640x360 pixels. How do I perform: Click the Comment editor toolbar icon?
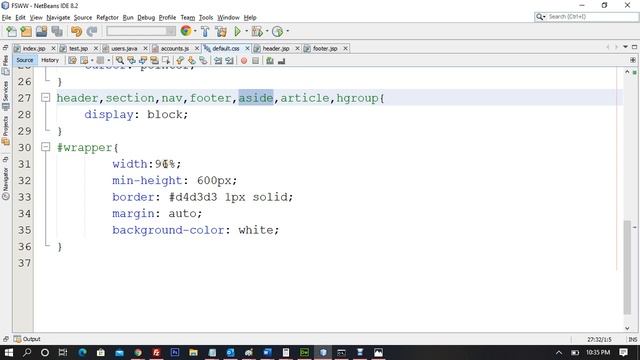pyautogui.click(x=270, y=60)
